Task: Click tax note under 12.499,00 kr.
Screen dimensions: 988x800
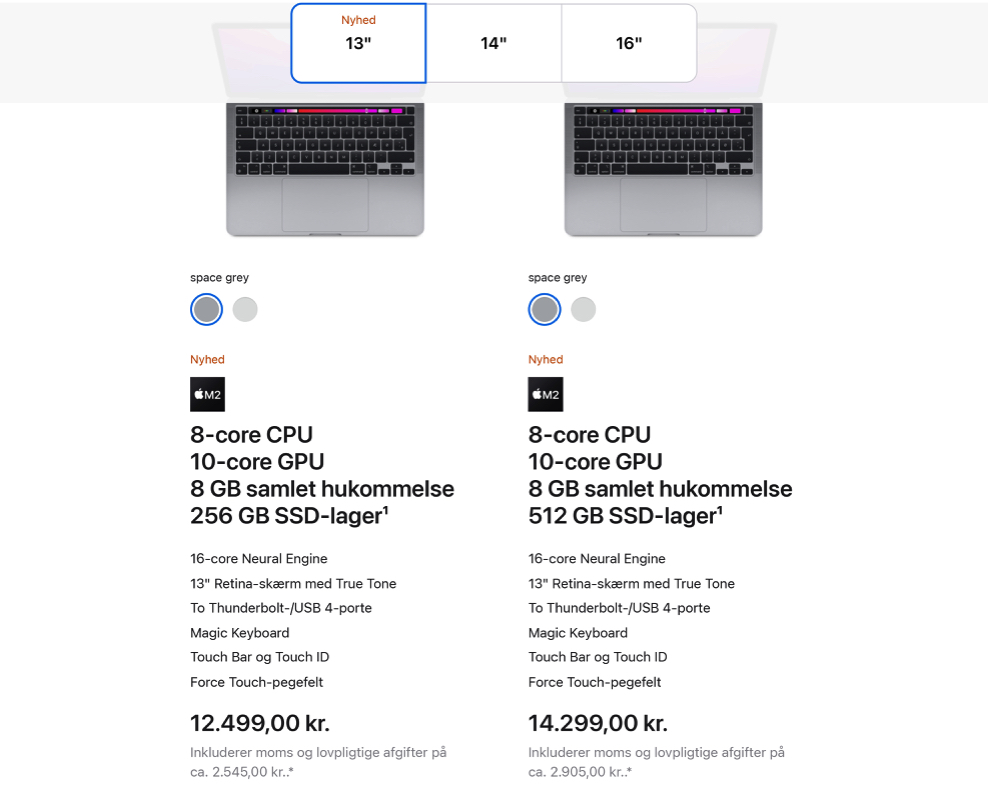Action: 318,762
